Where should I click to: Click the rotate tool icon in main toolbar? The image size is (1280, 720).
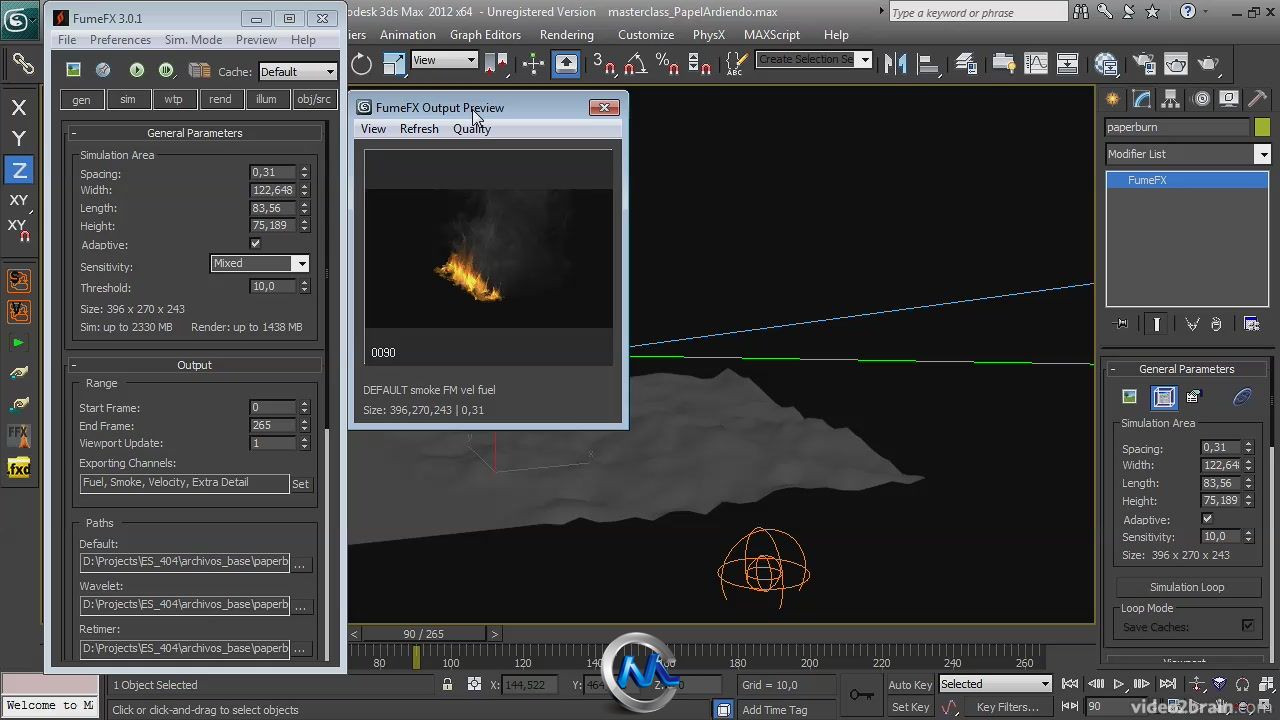pyautogui.click(x=361, y=64)
